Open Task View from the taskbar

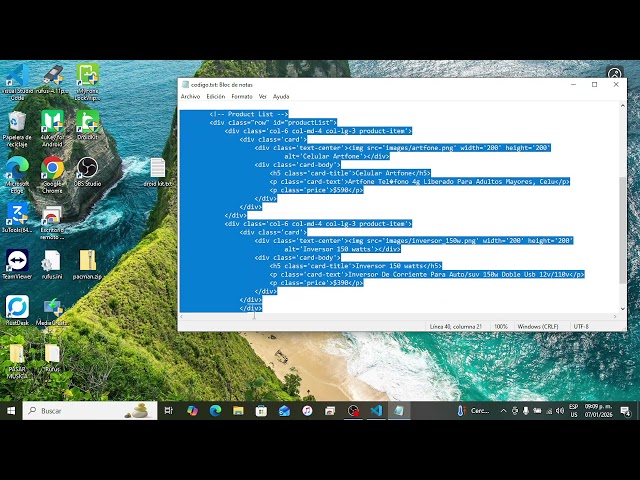[168, 411]
